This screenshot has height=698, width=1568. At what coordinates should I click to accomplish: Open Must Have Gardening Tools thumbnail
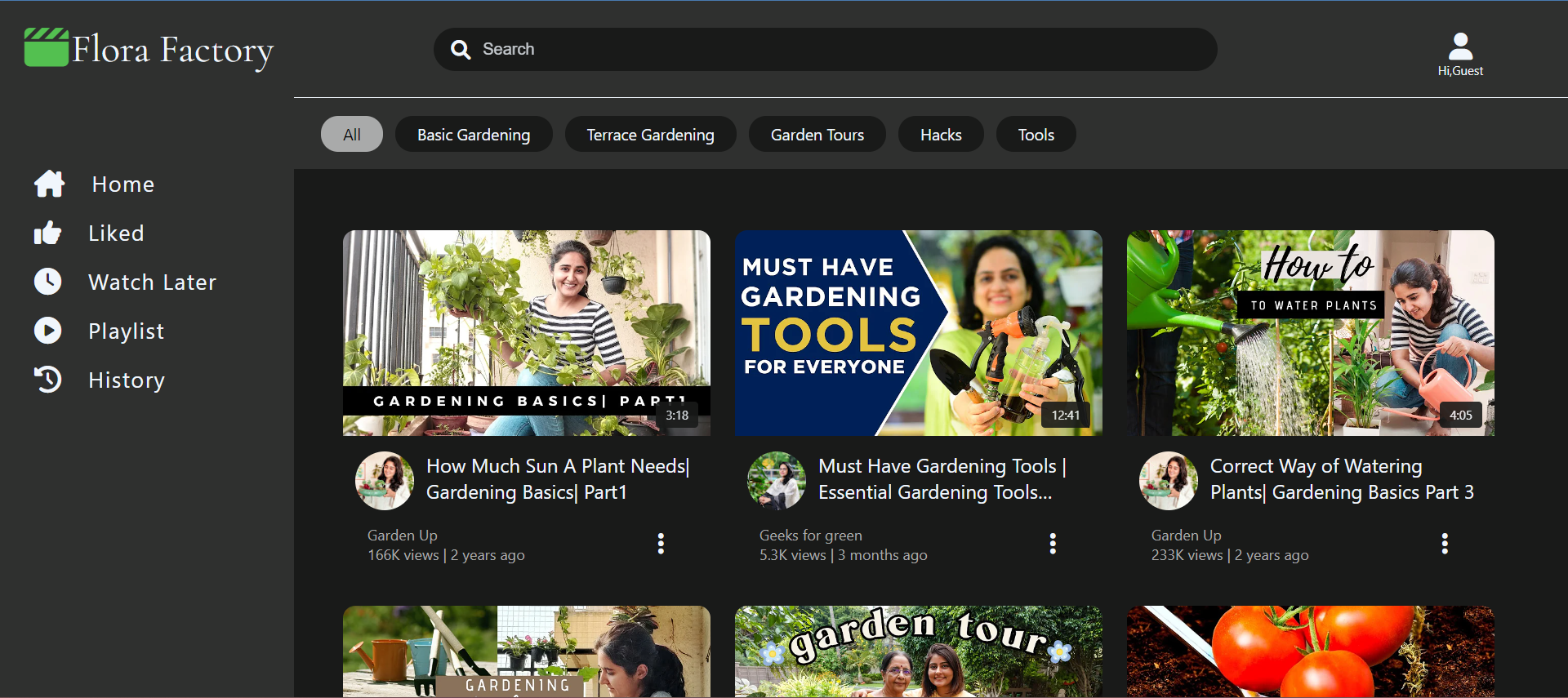click(919, 333)
